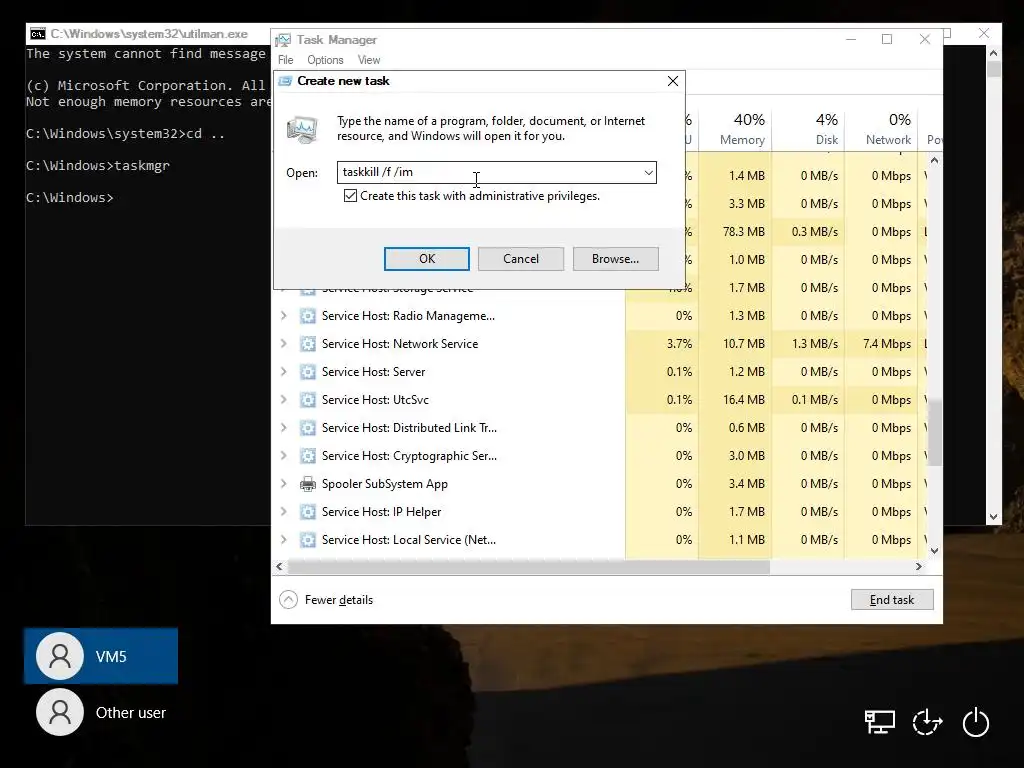Open the Ease of Access icon on the login screen
The height and width of the screenshot is (768, 1024).
(927, 722)
